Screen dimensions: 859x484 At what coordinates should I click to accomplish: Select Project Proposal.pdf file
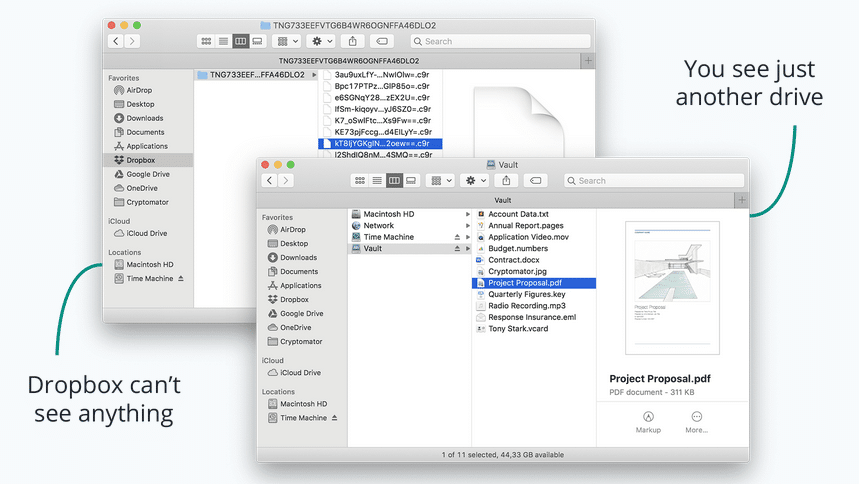(534, 283)
